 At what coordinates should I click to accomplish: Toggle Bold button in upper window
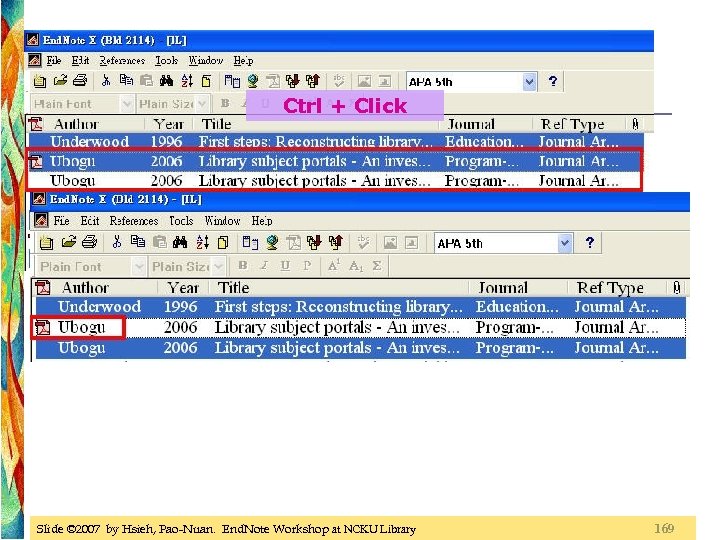225,103
